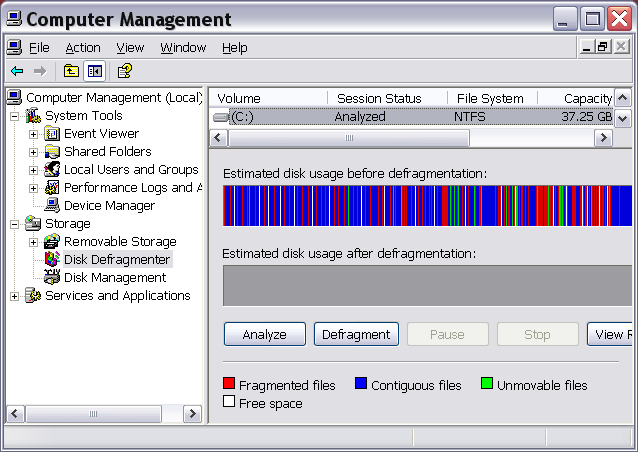Click the green Unmovable files legend swatch
Viewport: 638px width, 452px height.
[x=487, y=383]
